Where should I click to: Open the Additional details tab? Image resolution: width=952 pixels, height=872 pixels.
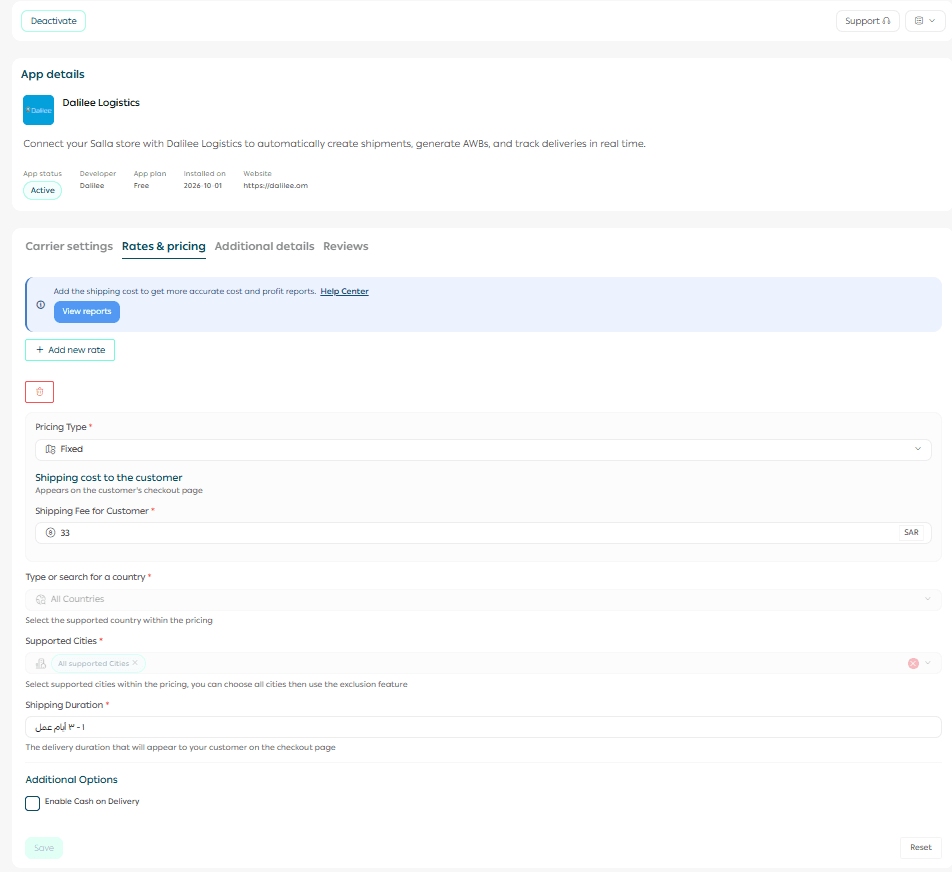coord(264,247)
